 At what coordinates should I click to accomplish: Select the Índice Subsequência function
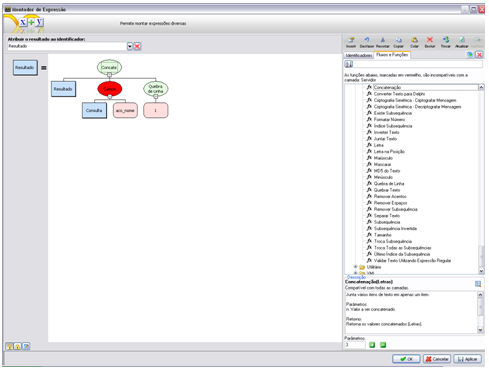[x=393, y=126]
